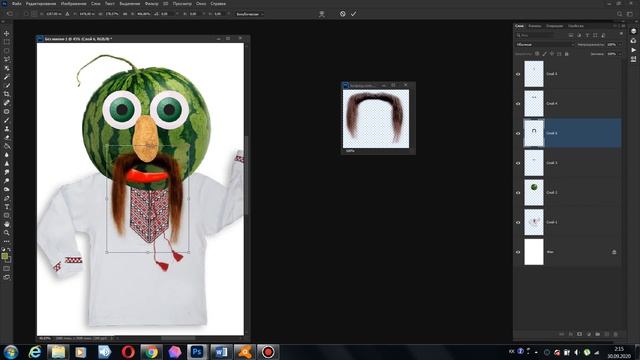Screen dimensions: 640x360
Task: Open the extra tools three-dot button
Action: tap(7, 241)
